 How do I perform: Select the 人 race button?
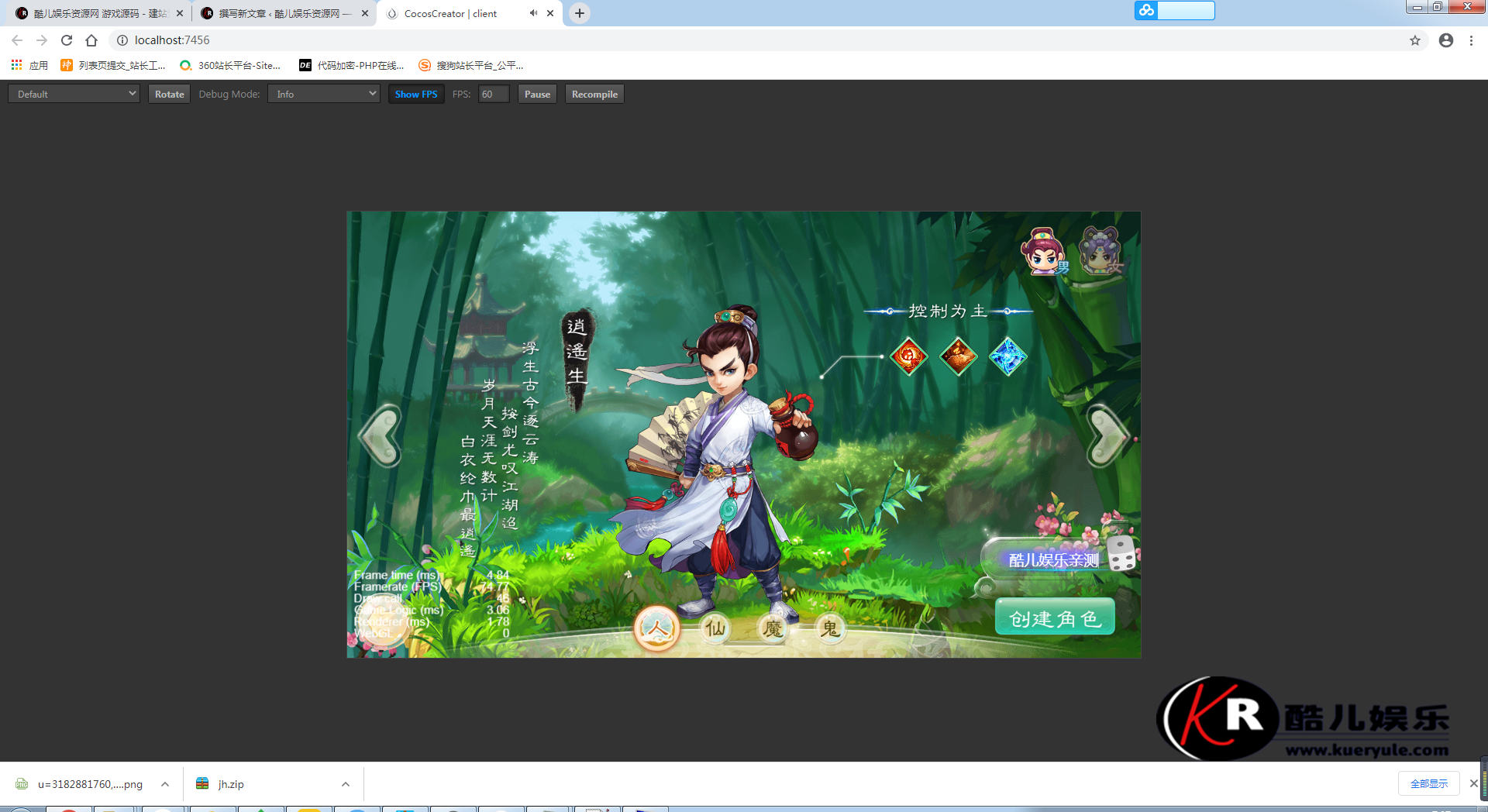(x=656, y=628)
